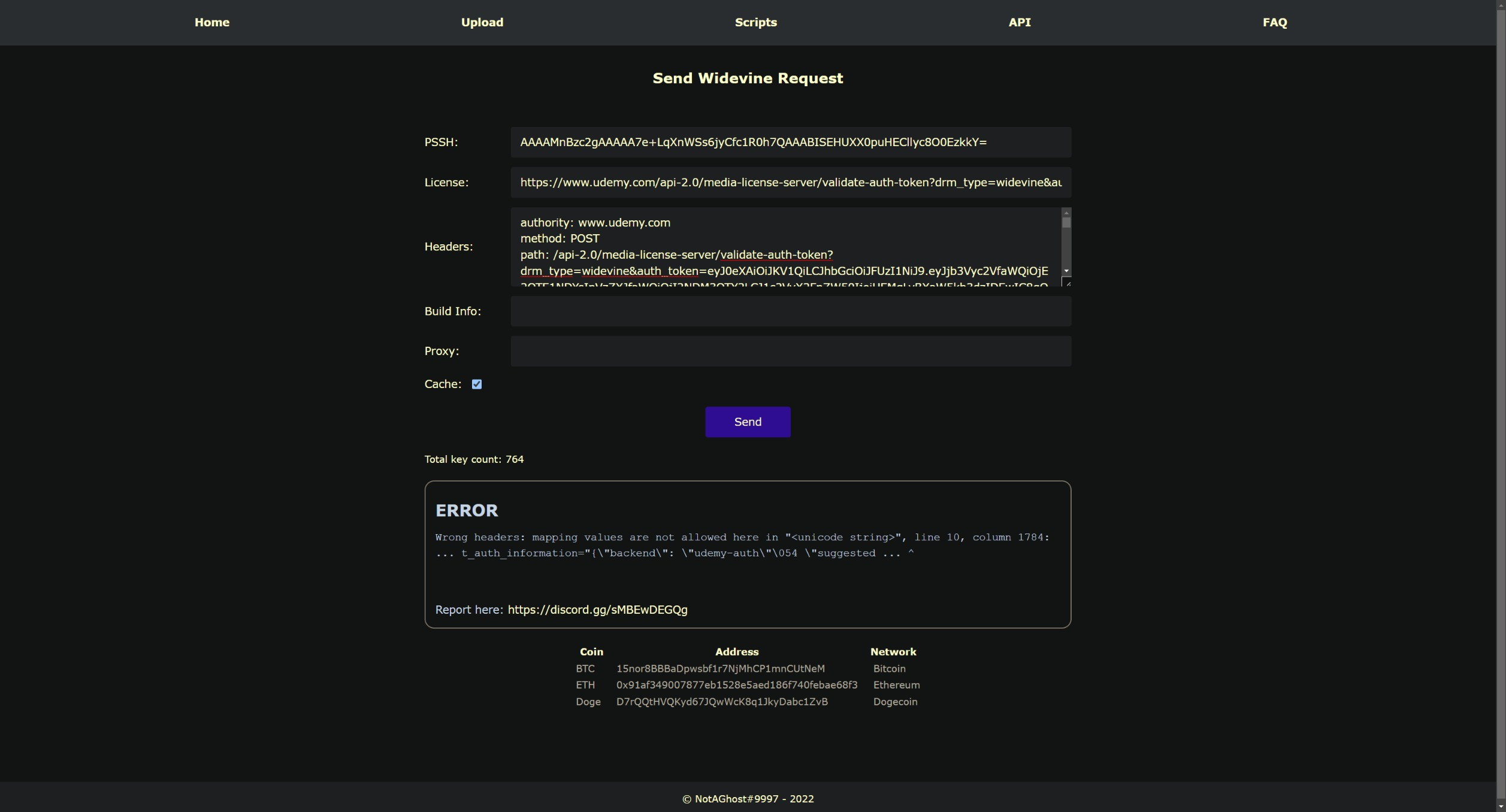This screenshot has height=812, width=1506.
Task: Submit the request with Send button
Action: pyautogui.click(x=748, y=422)
